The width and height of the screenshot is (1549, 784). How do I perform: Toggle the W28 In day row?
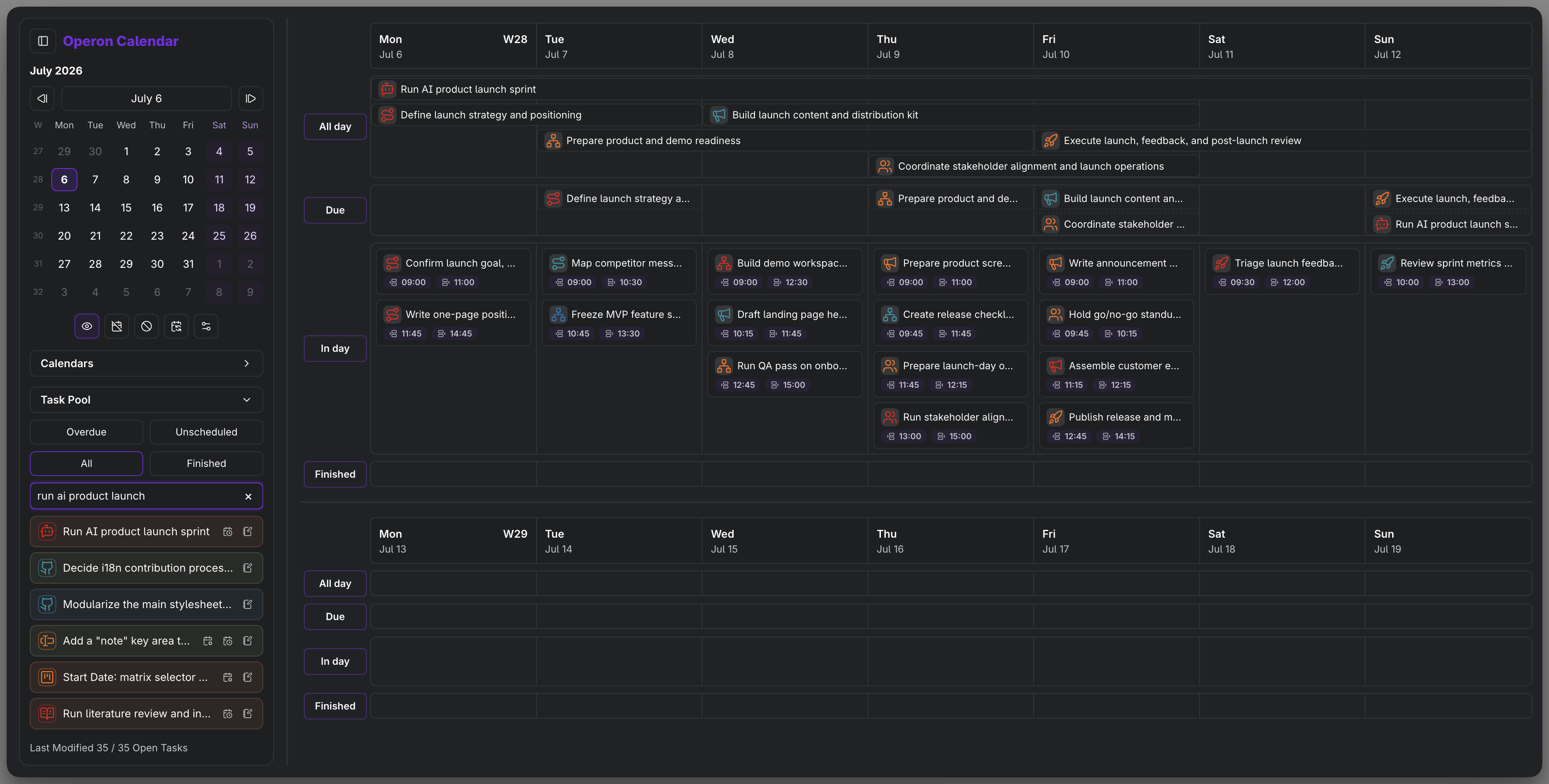pyautogui.click(x=335, y=348)
